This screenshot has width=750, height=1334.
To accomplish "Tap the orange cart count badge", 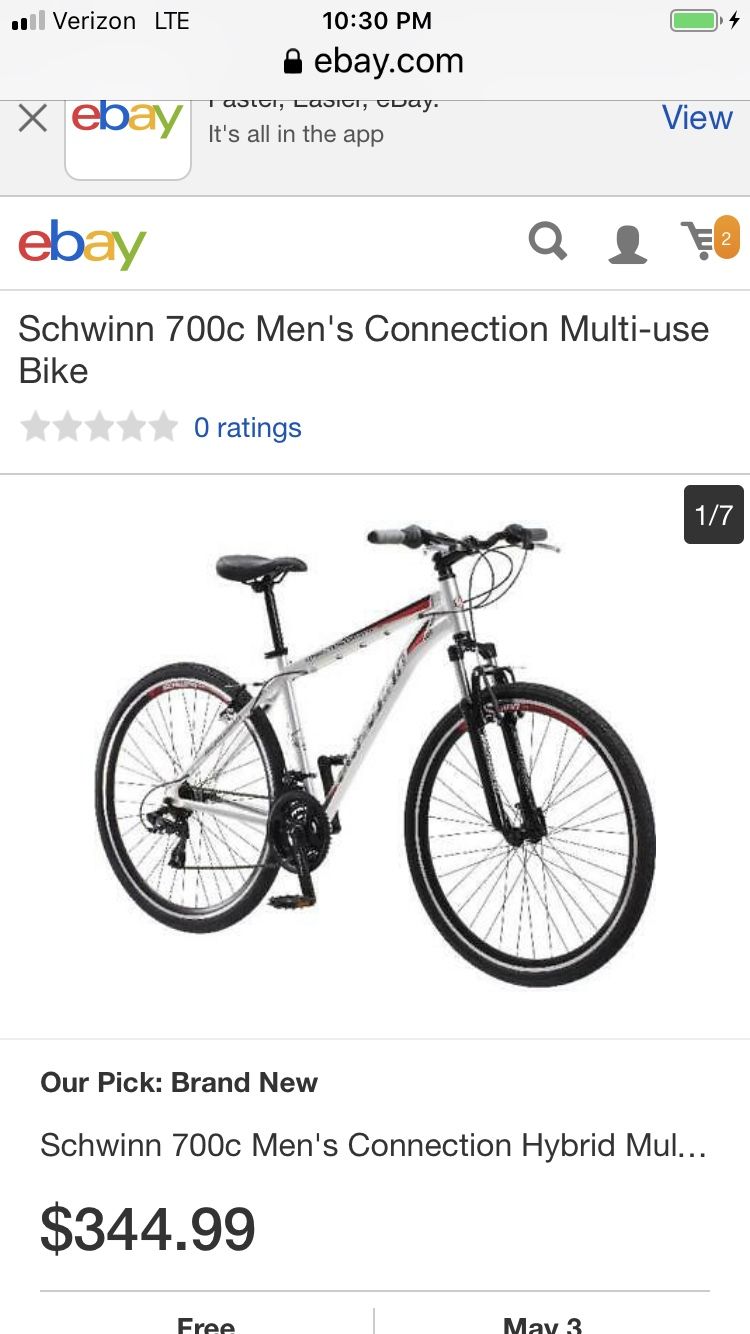I will [726, 238].
